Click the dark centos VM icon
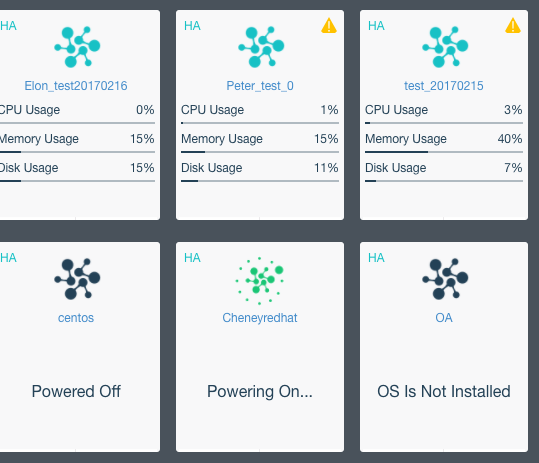Screen dimensions: 539x463 pos(77,279)
